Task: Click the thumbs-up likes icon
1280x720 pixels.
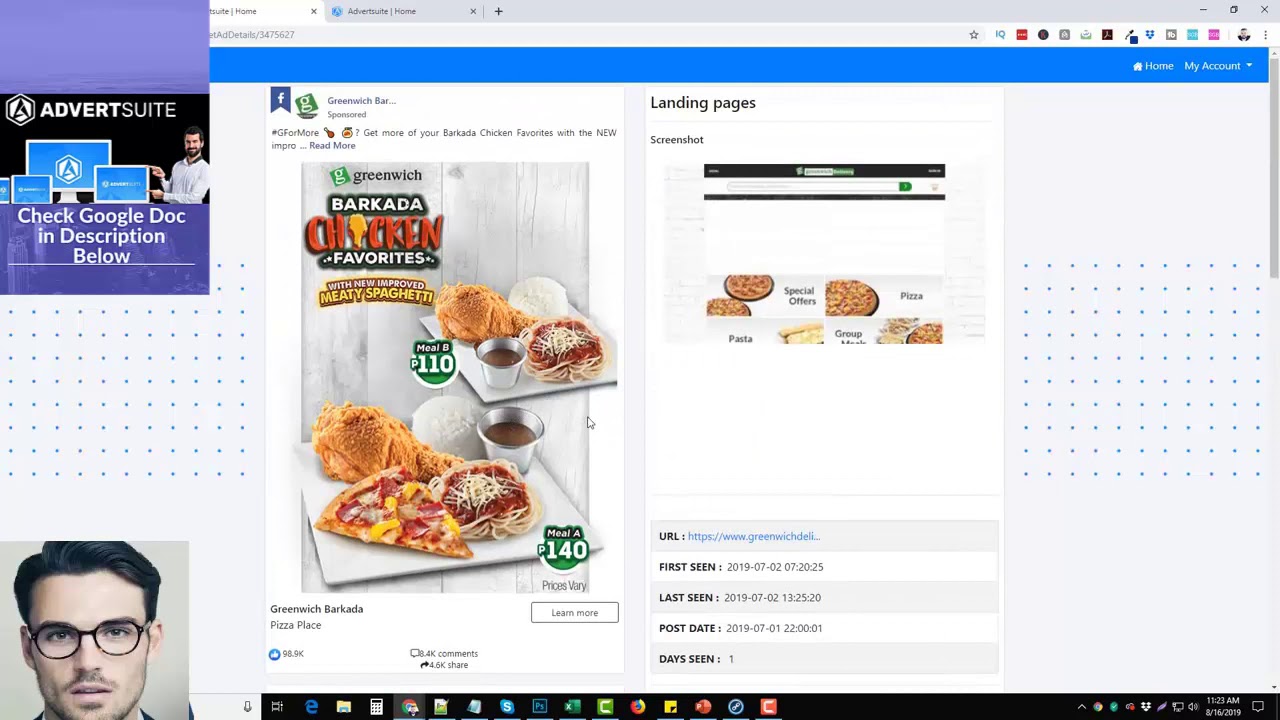Action: 275,654
